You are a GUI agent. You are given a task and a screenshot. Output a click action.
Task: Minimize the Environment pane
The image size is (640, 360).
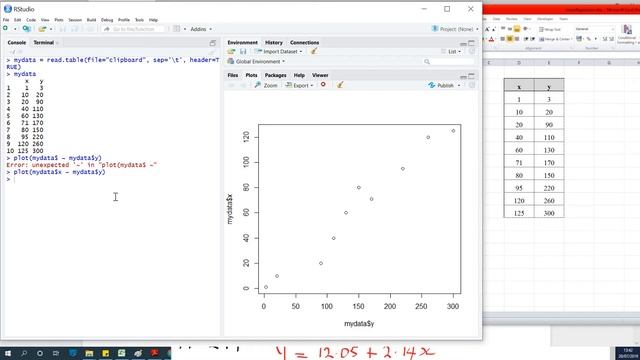463,43
